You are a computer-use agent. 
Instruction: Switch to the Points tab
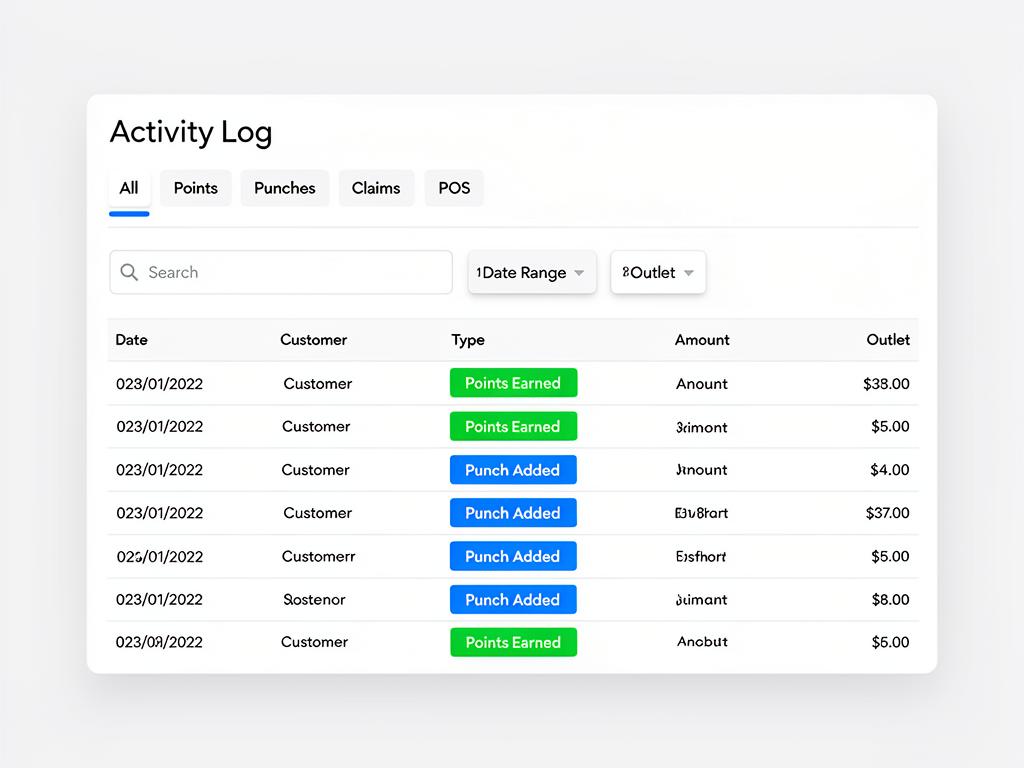(x=195, y=188)
